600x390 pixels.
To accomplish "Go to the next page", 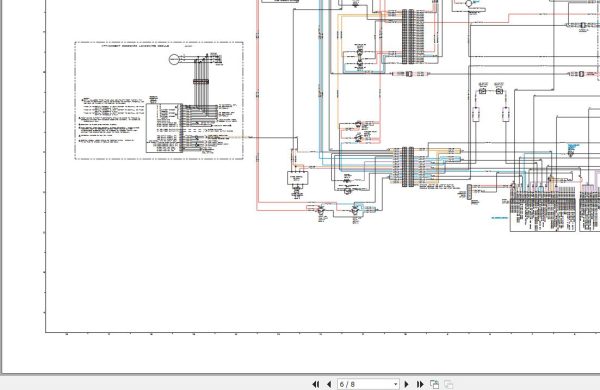I will 407,384.
